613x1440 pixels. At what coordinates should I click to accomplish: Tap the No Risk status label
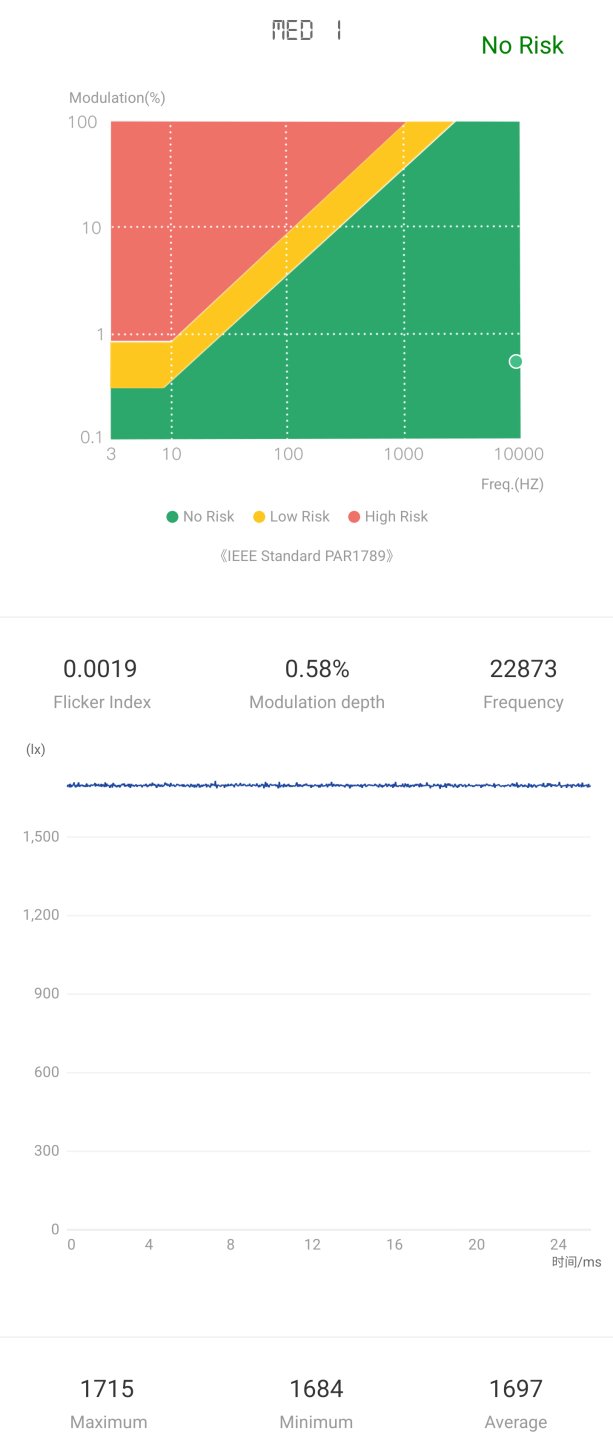point(522,45)
